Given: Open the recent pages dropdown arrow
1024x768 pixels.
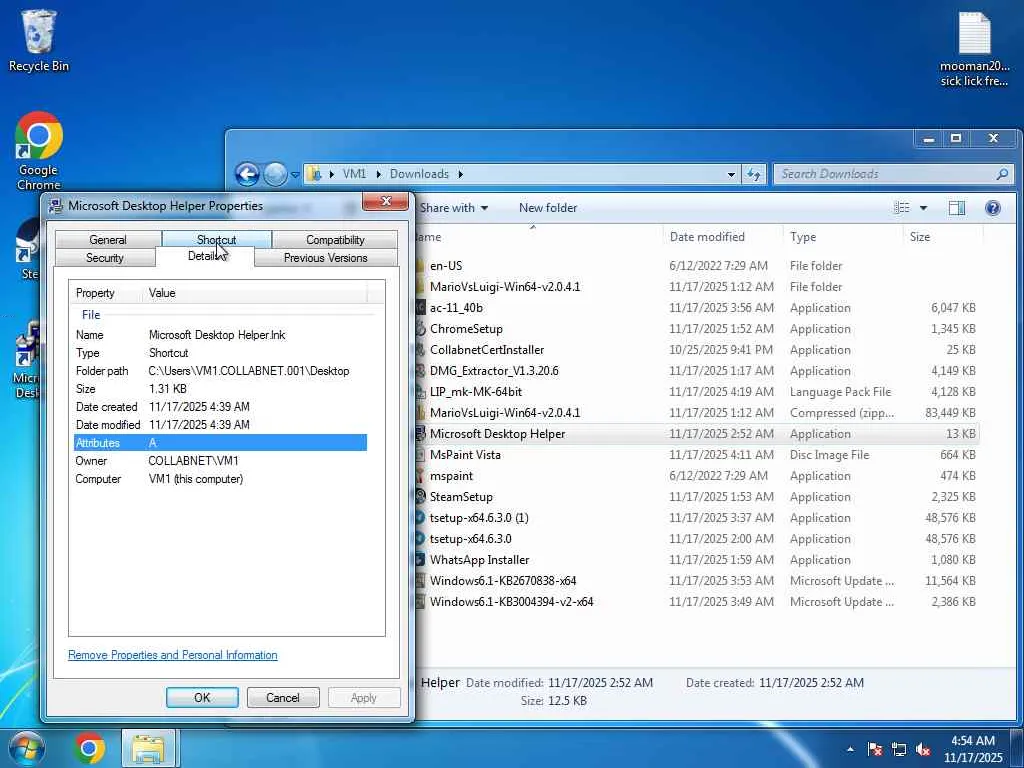Looking at the screenshot, I should coord(295,174).
